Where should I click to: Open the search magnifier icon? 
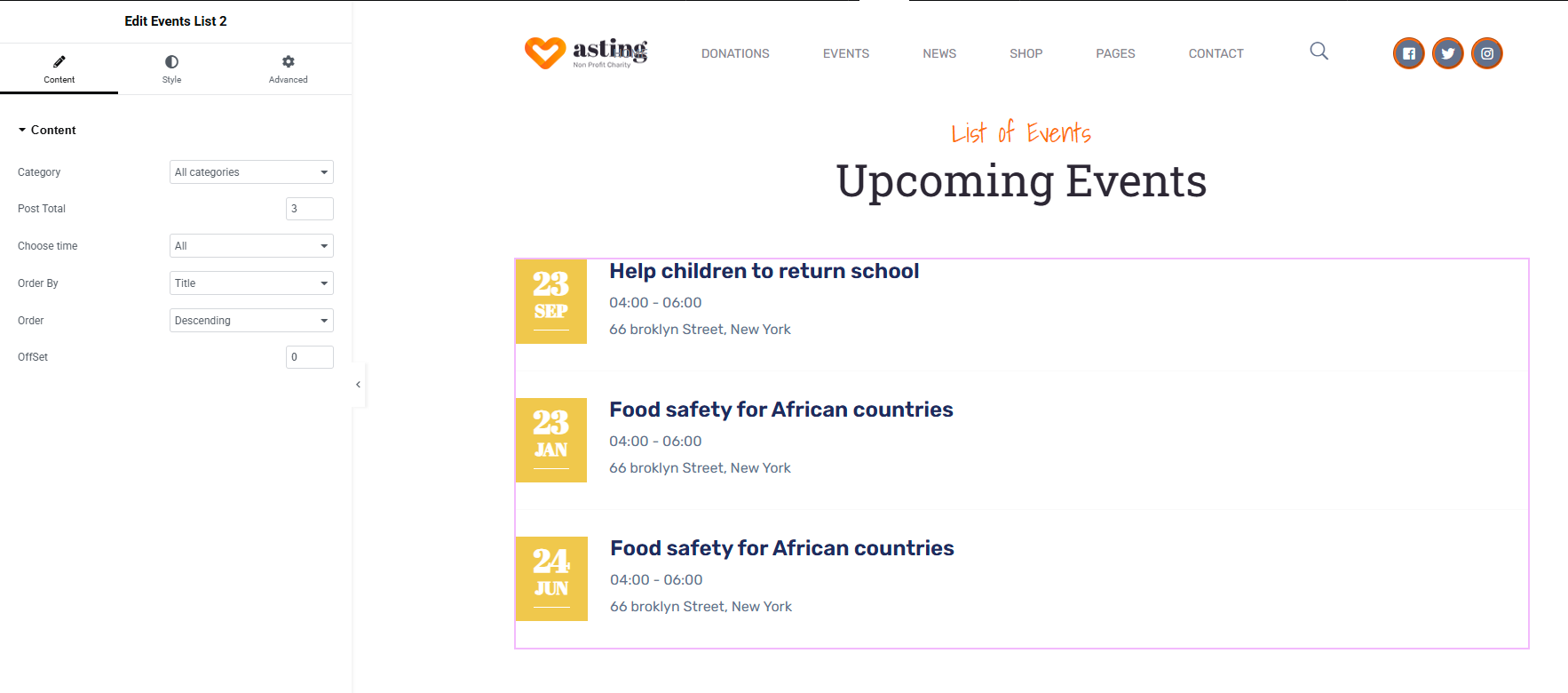coord(1319,52)
